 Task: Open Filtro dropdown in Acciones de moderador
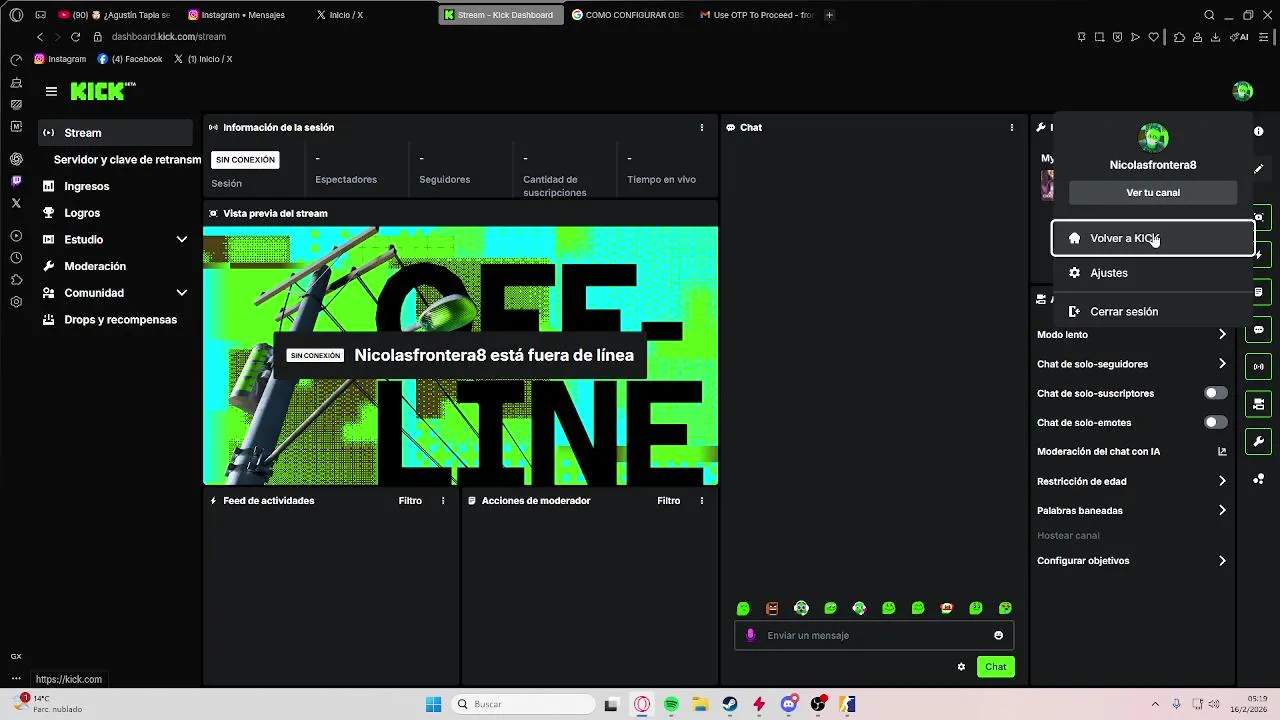669,501
